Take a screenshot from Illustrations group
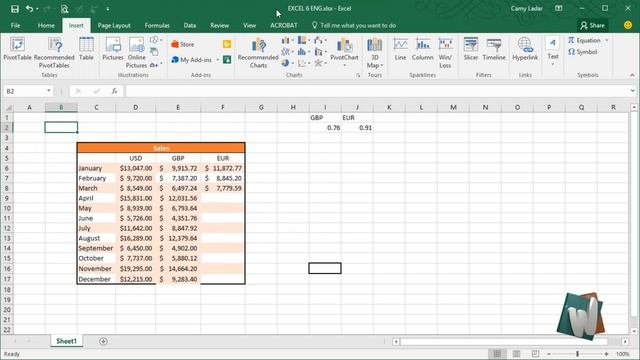Viewport: 640px width, 360px height. (x=156, y=64)
